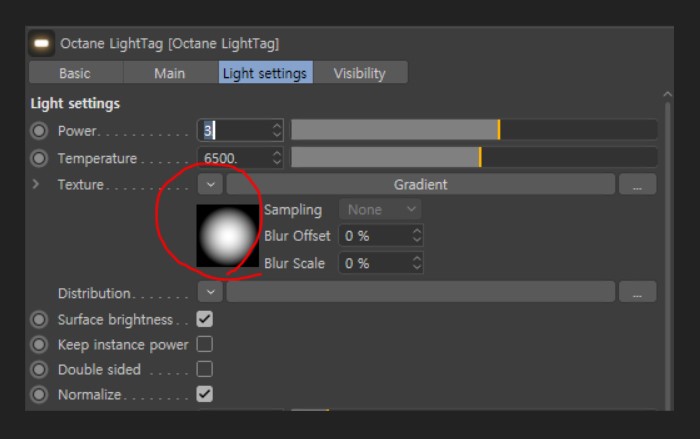Click the Texture browse ellipsis button
700x439 pixels.
[x=638, y=184]
